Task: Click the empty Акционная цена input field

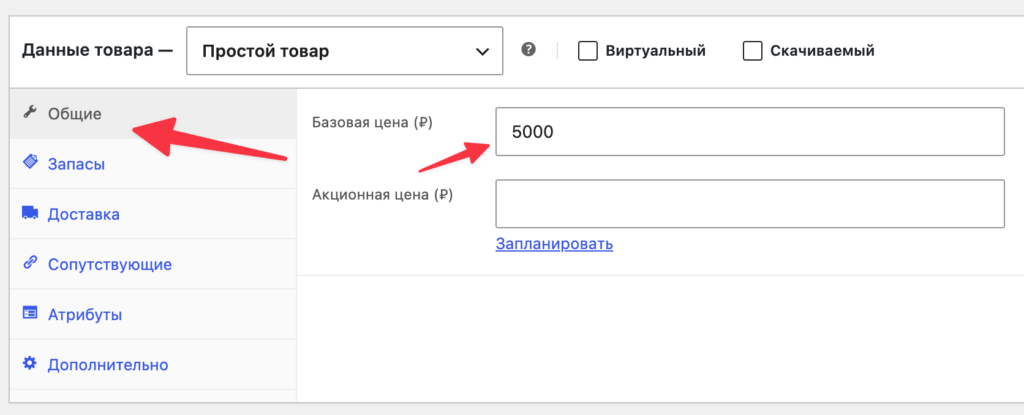Action: pos(750,204)
